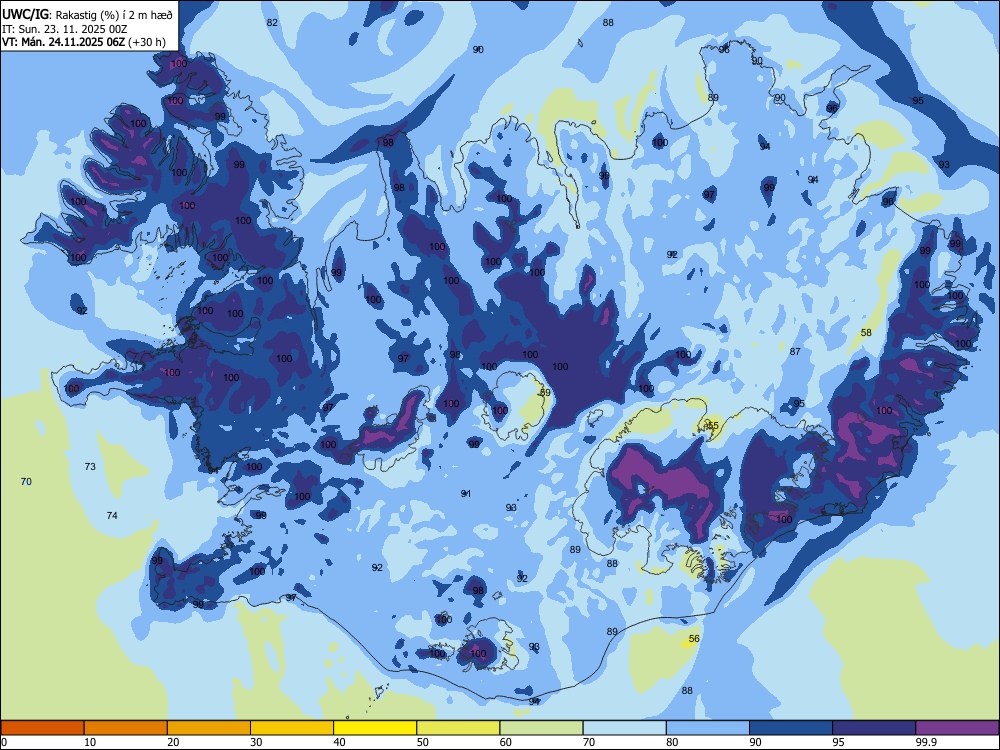Click the map value '56' off south coast

695,638
